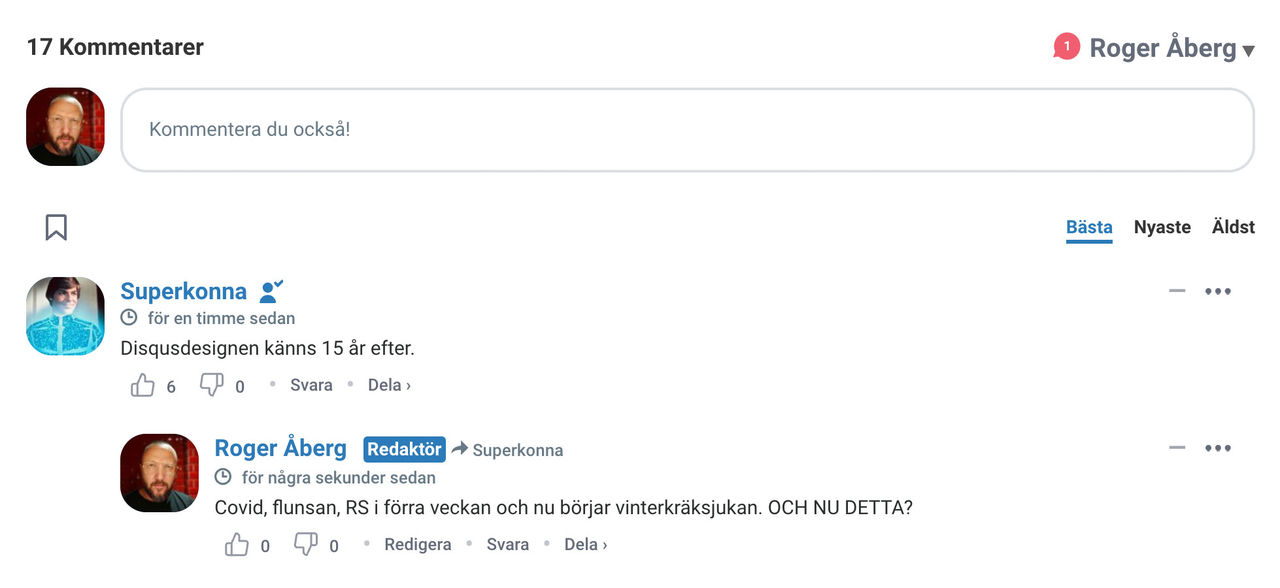Click the 'Kommentera du också!' input field
The image size is (1280, 588).
point(687,129)
